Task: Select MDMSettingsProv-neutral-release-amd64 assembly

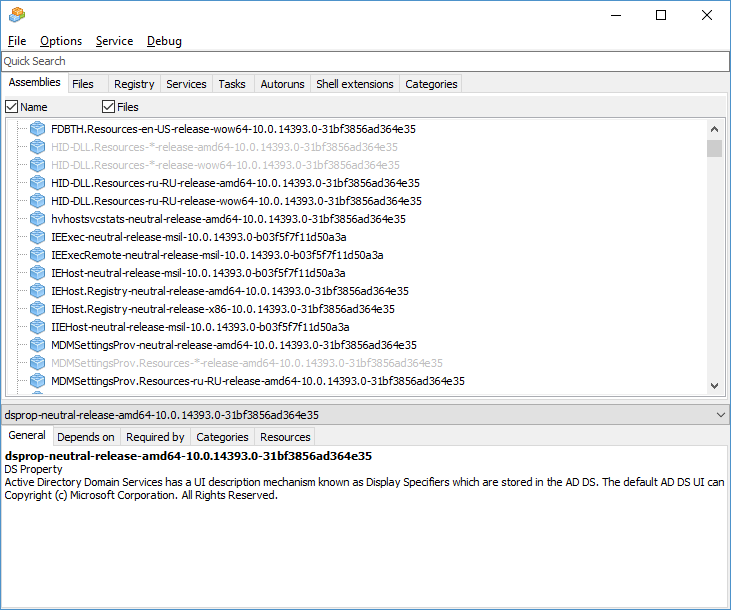Action: tap(234, 345)
